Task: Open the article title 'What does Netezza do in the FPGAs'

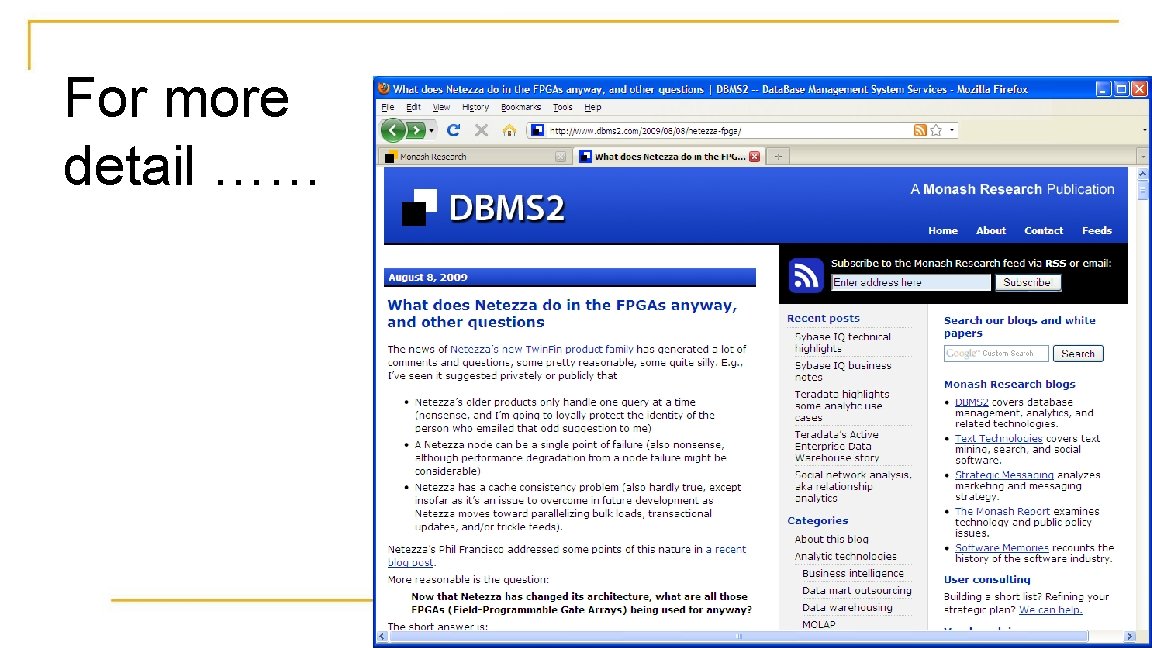Action: [x=562, y=314]
